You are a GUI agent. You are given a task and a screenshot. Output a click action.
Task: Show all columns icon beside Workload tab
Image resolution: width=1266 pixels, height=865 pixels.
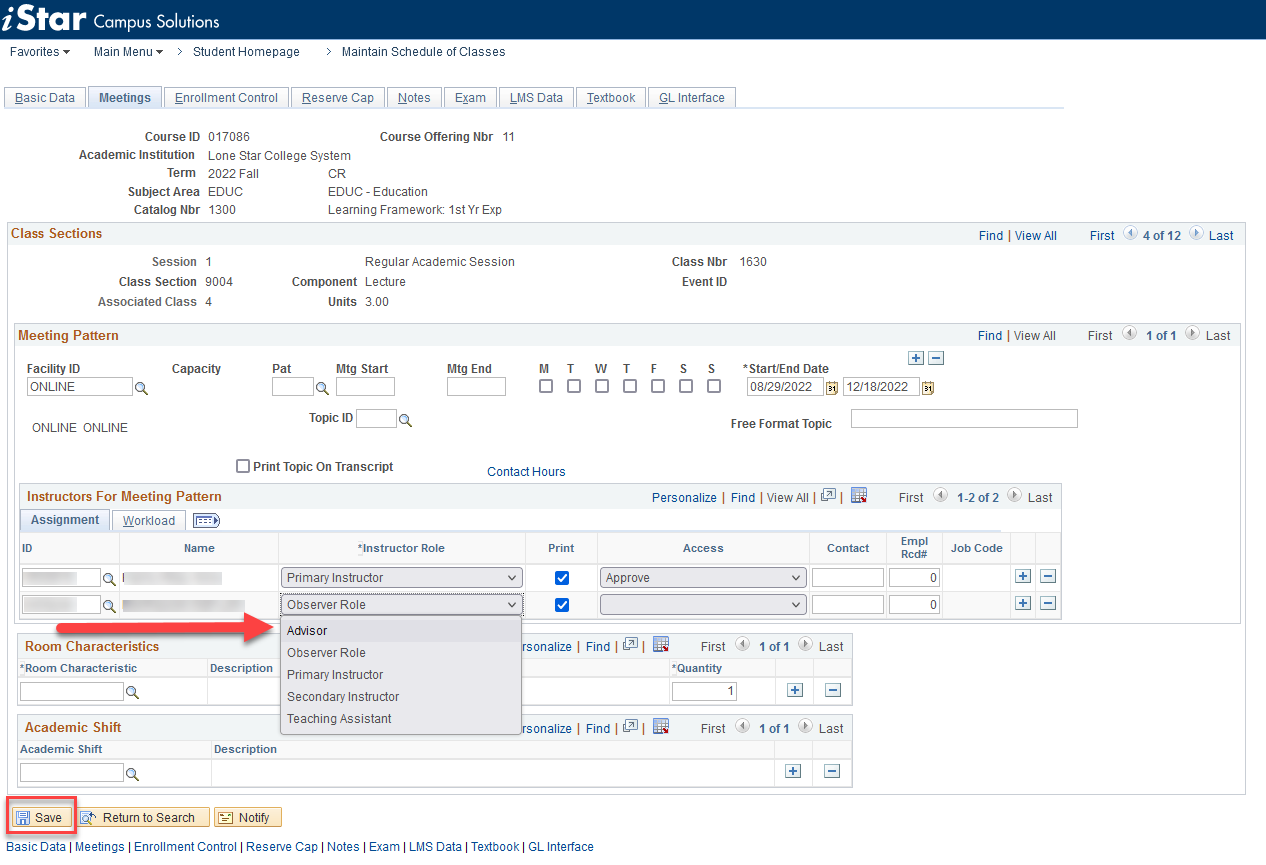[x=206, y=520]
